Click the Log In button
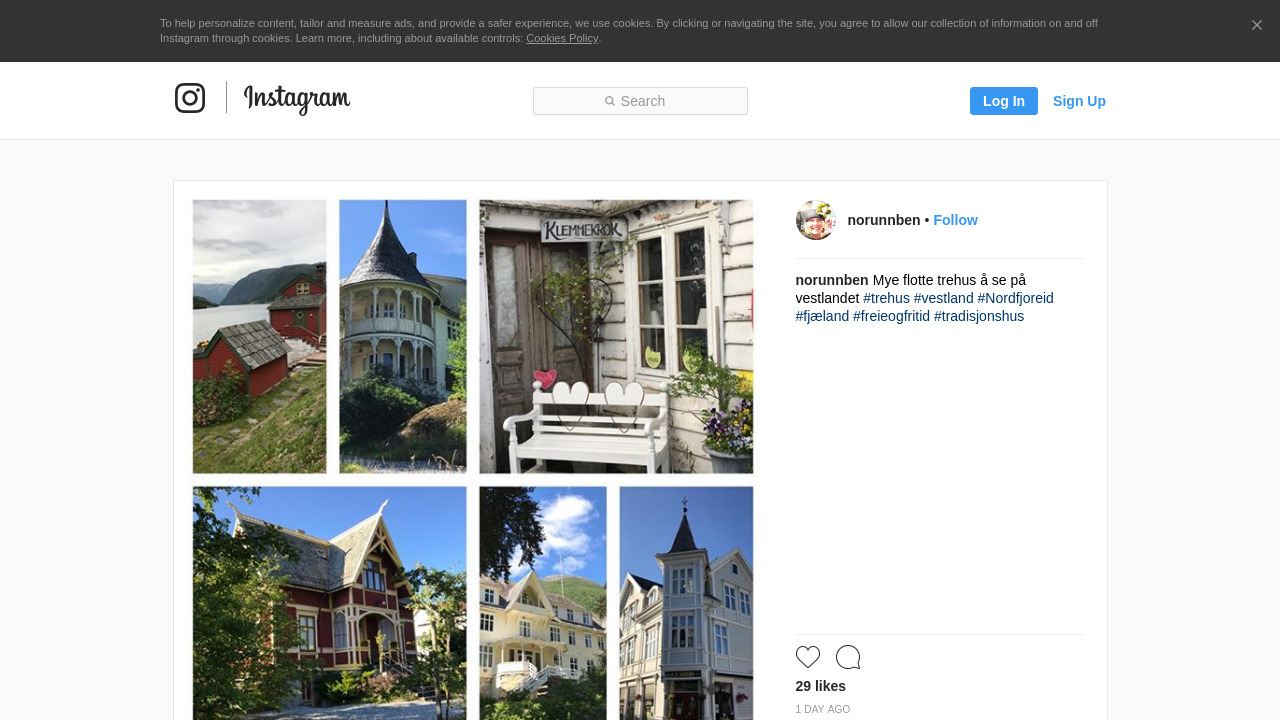This screenshot has height=720, width=1280. coord(1004,101)
